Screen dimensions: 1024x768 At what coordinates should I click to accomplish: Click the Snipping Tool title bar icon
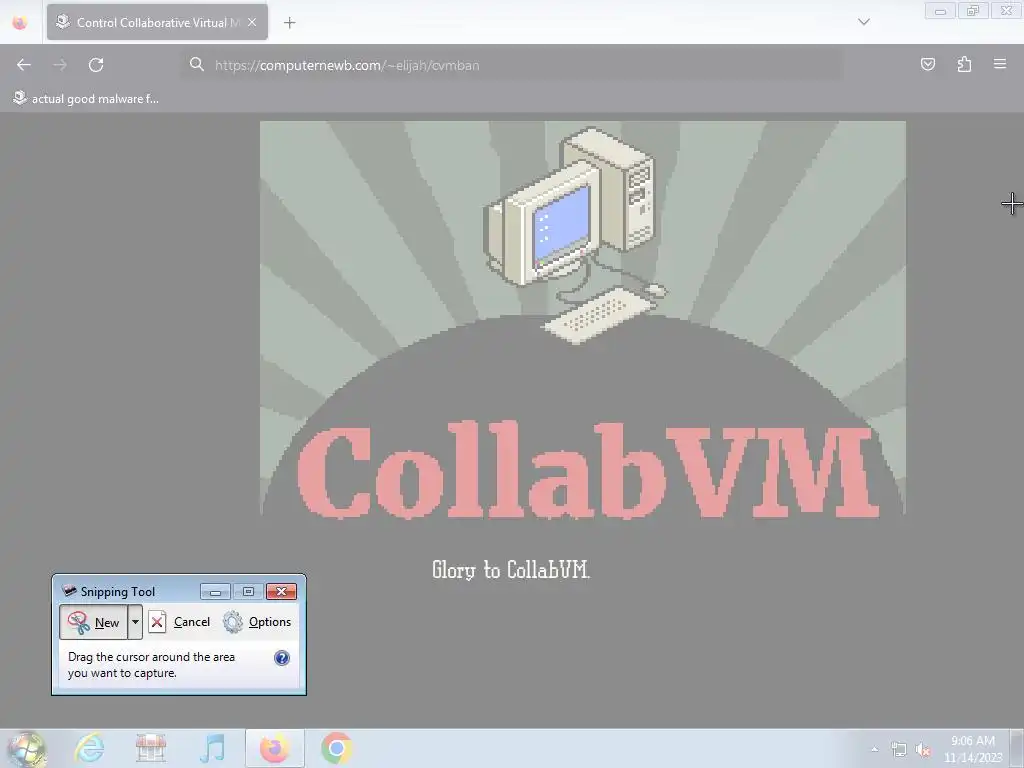[x=69, y=591]
